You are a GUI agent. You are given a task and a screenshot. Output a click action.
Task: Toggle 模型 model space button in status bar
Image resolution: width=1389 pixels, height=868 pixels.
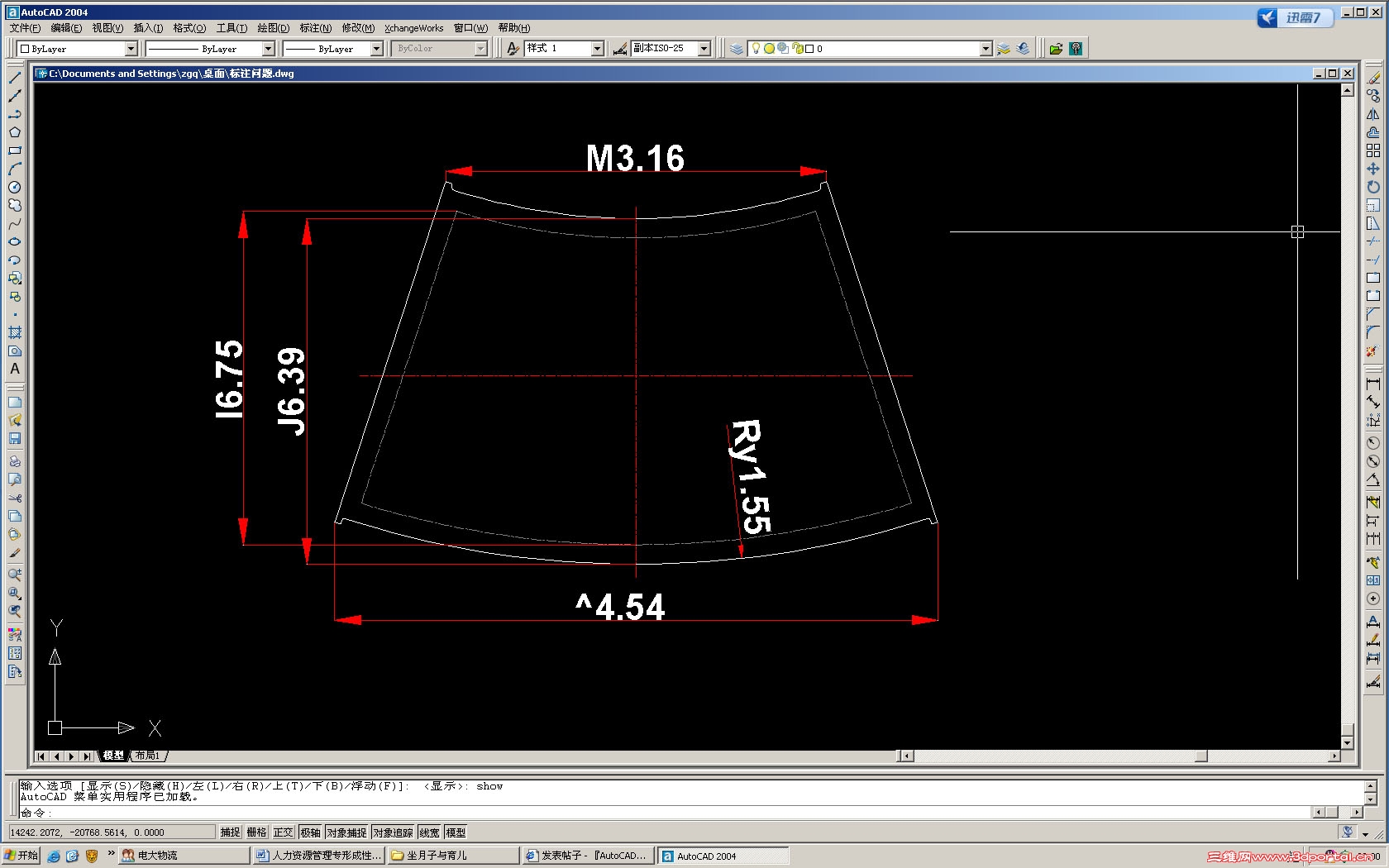click(x=456, y=832)
